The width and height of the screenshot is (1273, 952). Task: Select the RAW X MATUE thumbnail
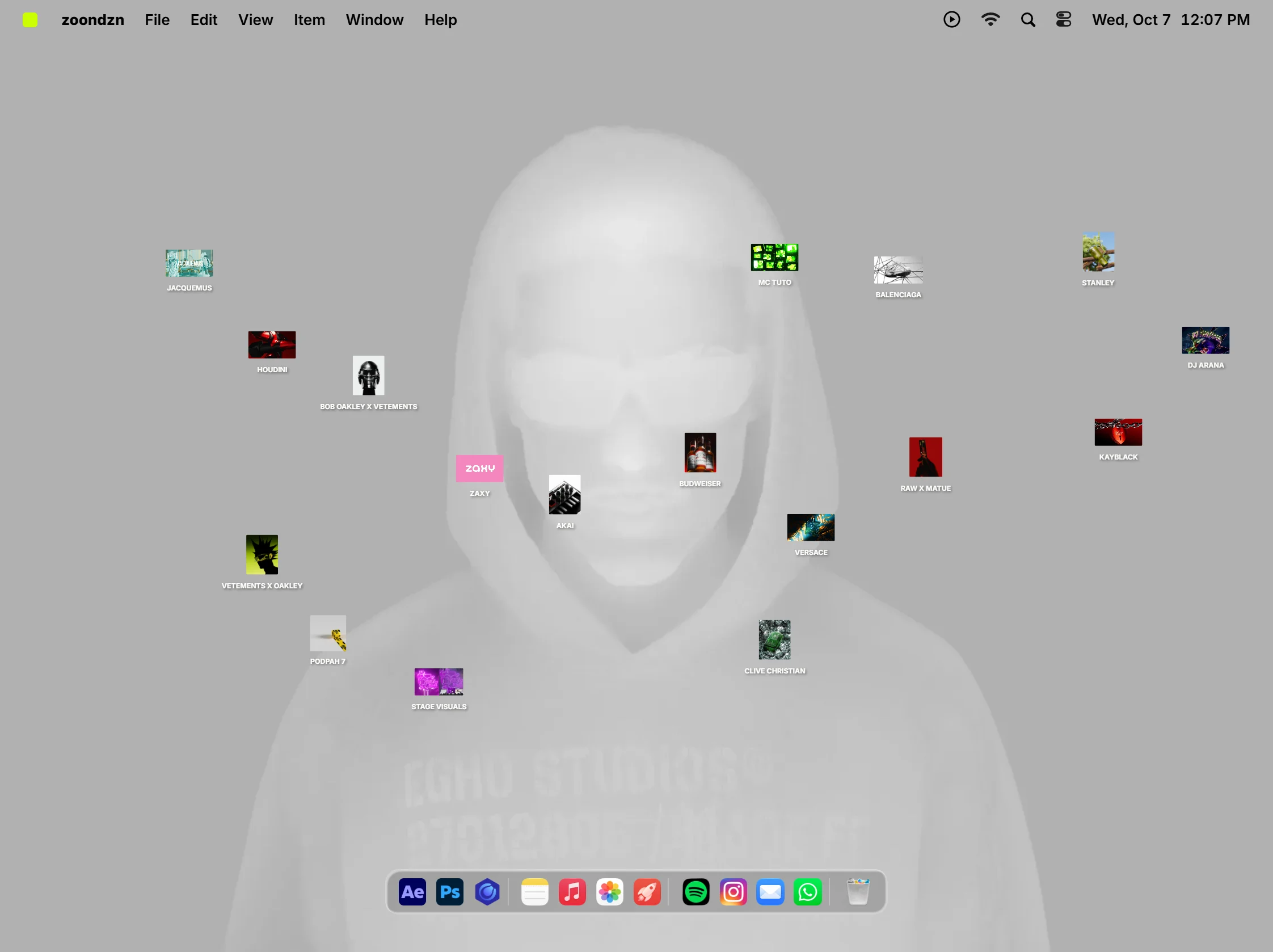925,457
